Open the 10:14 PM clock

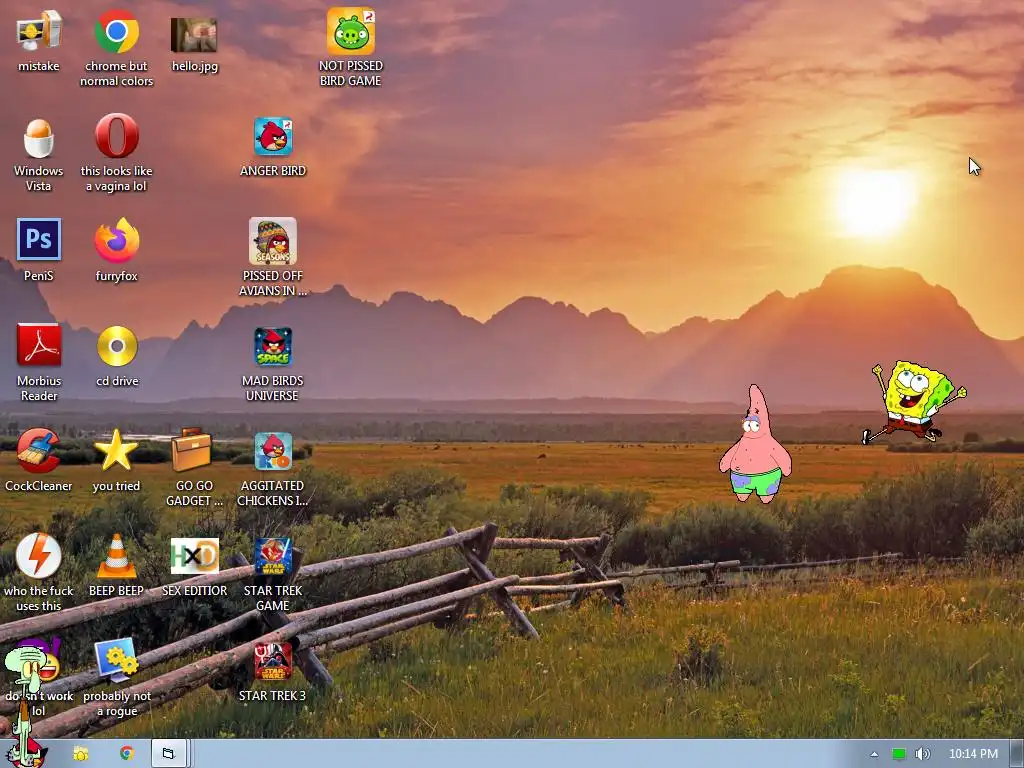(x=973, y=754)
